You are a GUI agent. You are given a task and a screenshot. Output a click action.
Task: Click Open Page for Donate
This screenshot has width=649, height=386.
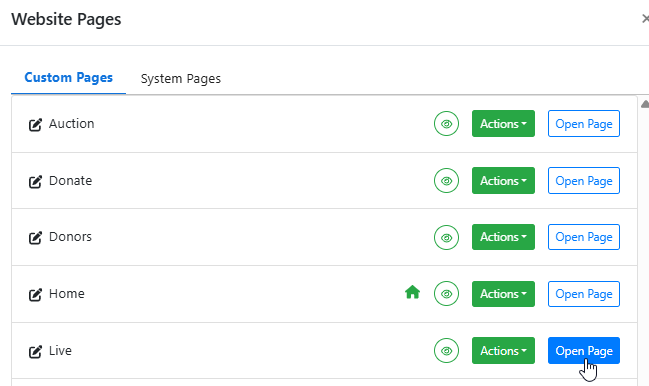pos(584,181)
